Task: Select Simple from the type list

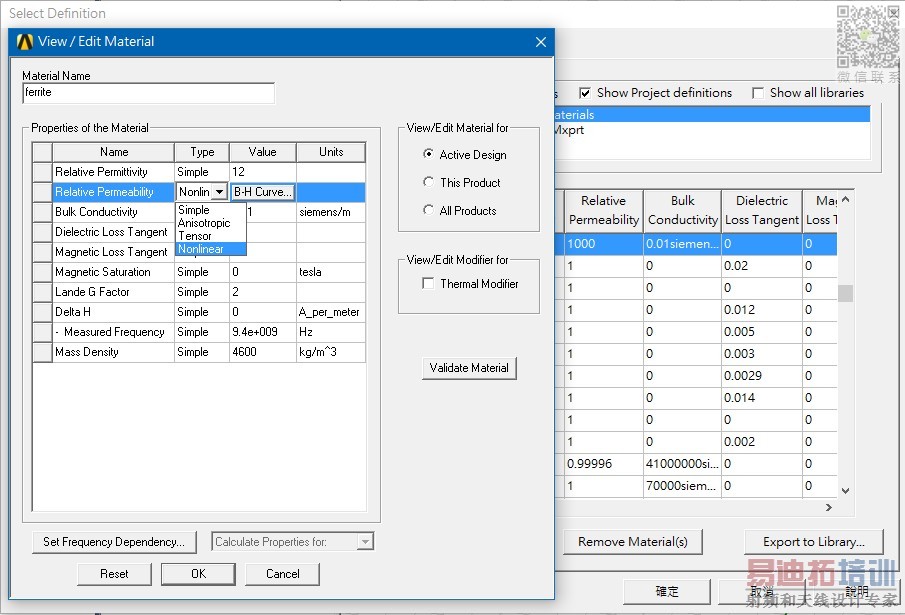Action: coord(194,210)
